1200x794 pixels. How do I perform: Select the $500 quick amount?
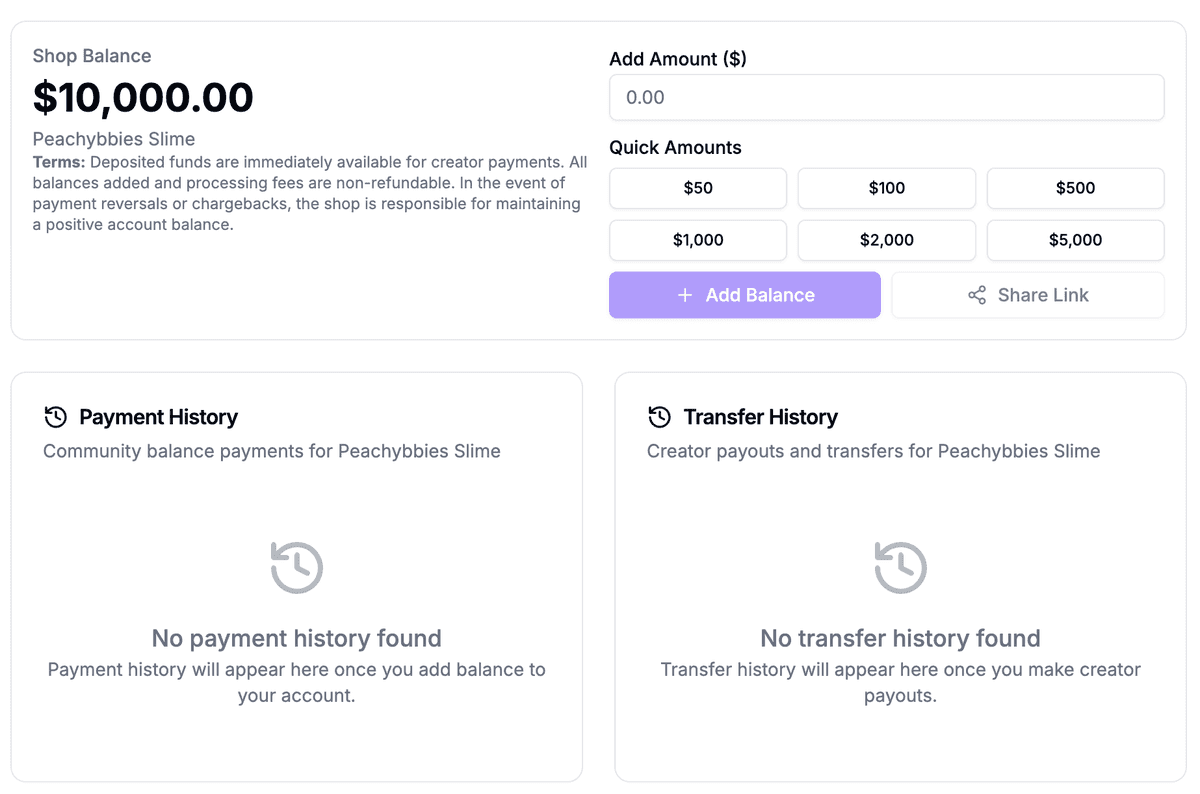click(x=1075, y=188)
